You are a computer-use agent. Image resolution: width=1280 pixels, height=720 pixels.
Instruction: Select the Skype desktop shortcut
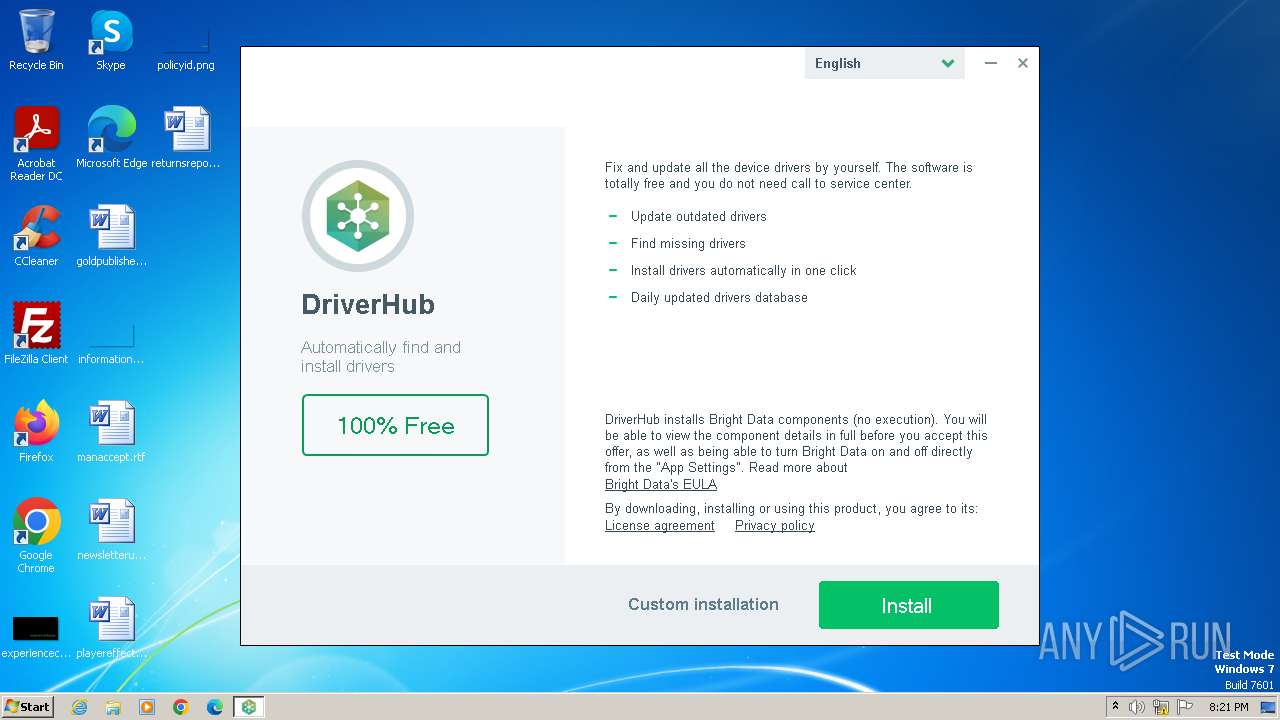pyautogui.click(x=111, y=40)
